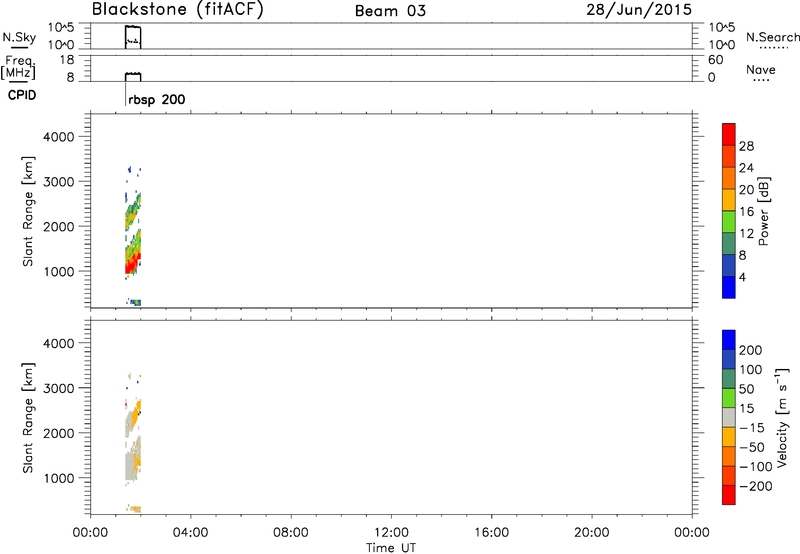Click the N.Search legend label

772,37
